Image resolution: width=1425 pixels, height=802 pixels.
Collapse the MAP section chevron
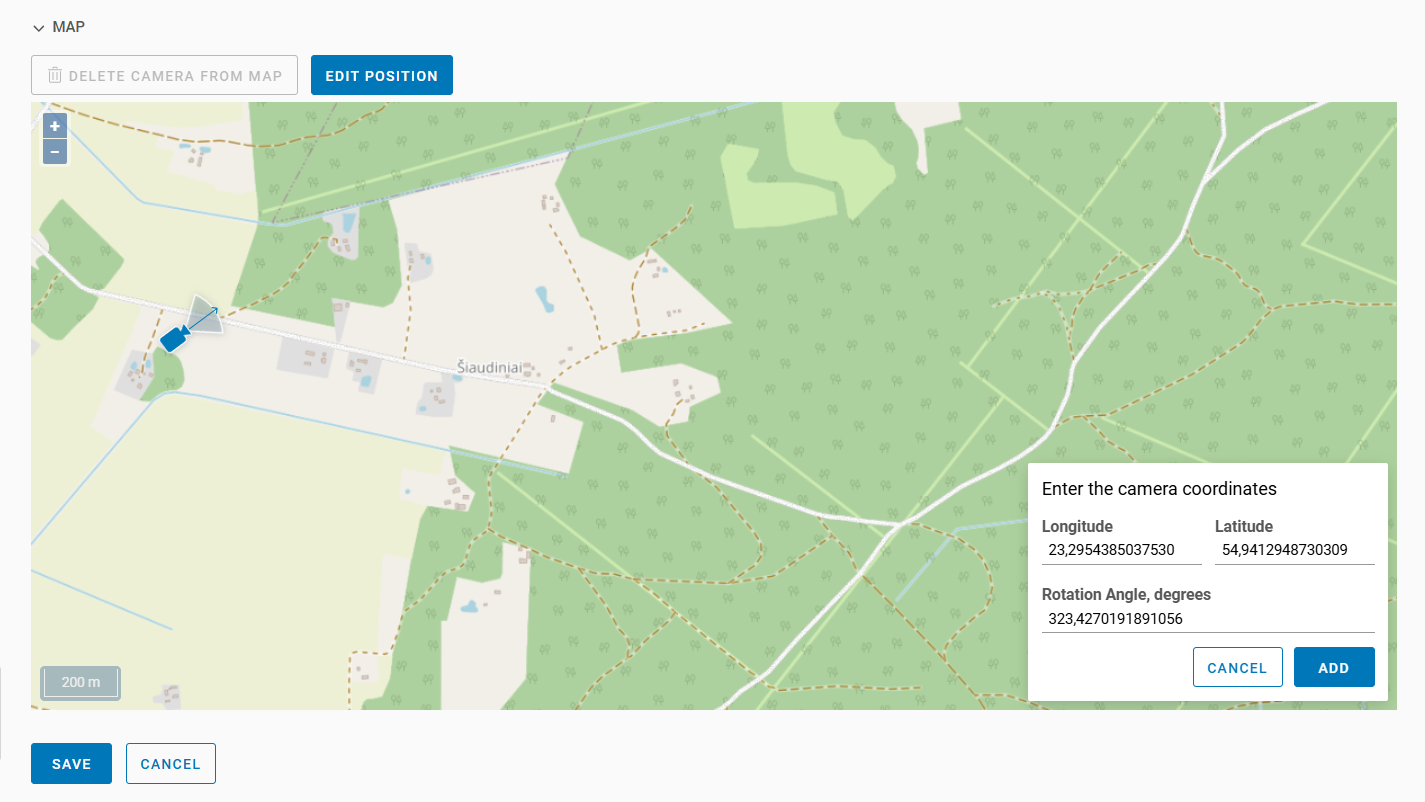point(39,28)
